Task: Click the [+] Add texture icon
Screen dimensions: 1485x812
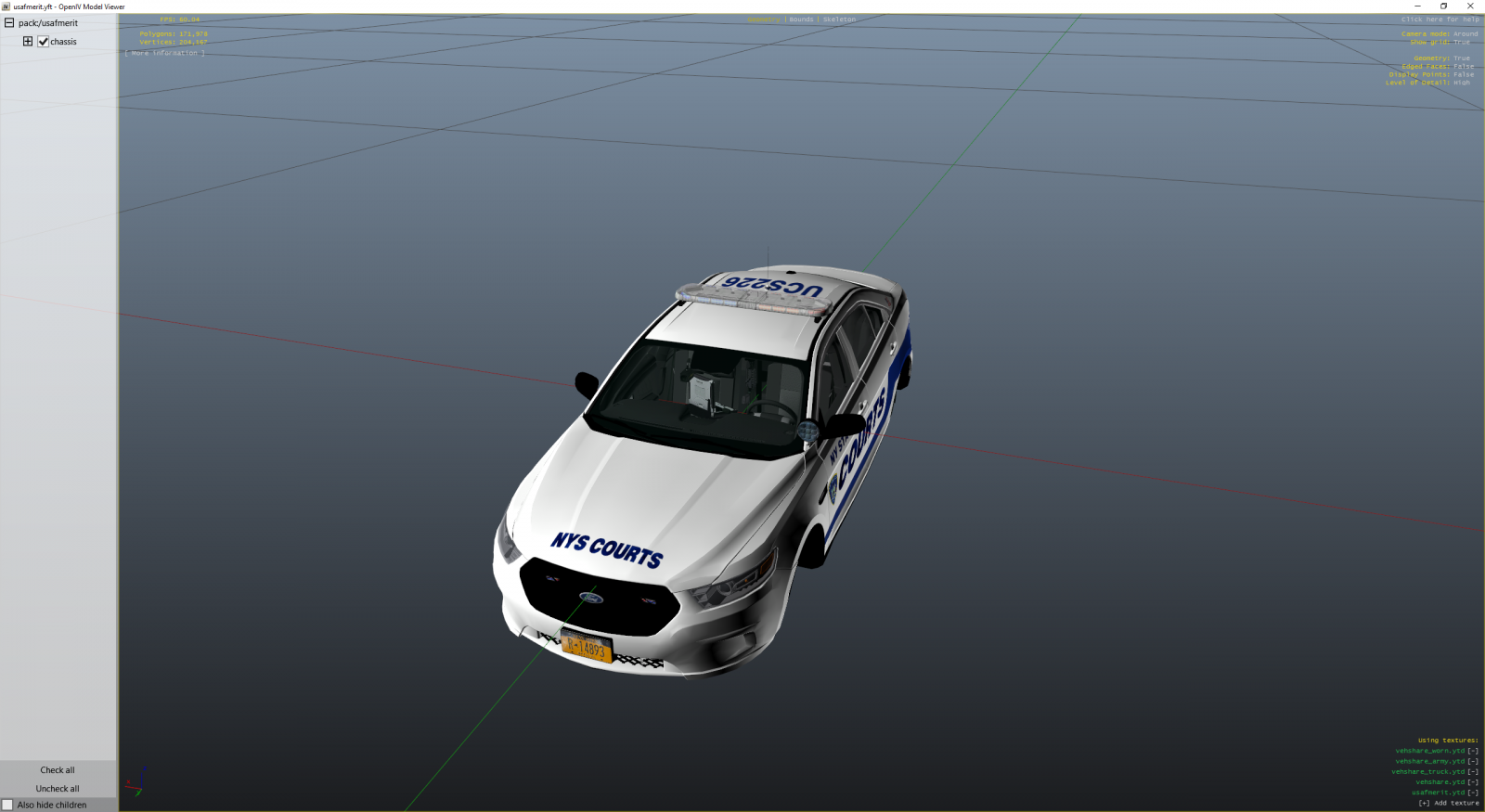Action: [1424, 803]
